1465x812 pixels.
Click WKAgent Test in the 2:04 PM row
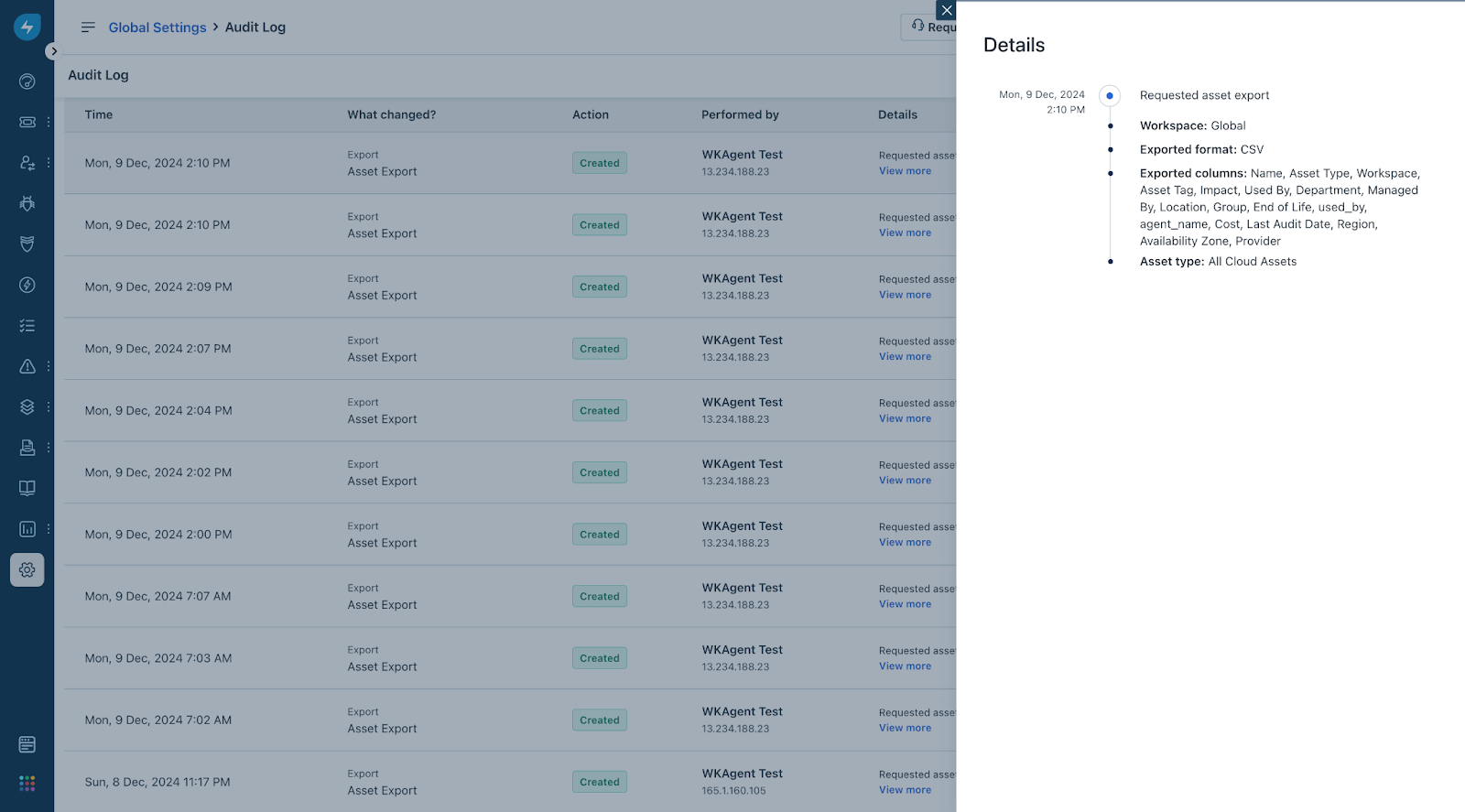click(743, 402)
